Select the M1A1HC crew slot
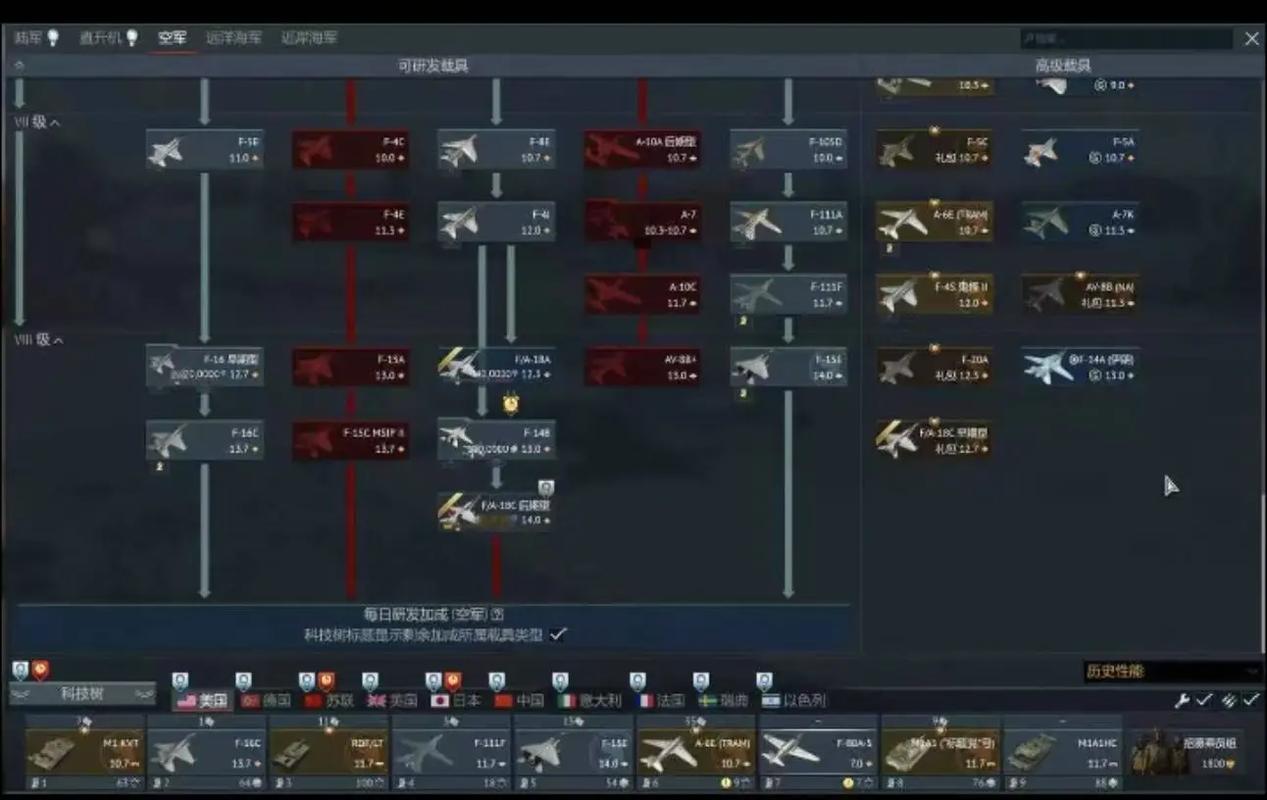The height and width of the screenshot is (800, 1267). coord(1063,752)
